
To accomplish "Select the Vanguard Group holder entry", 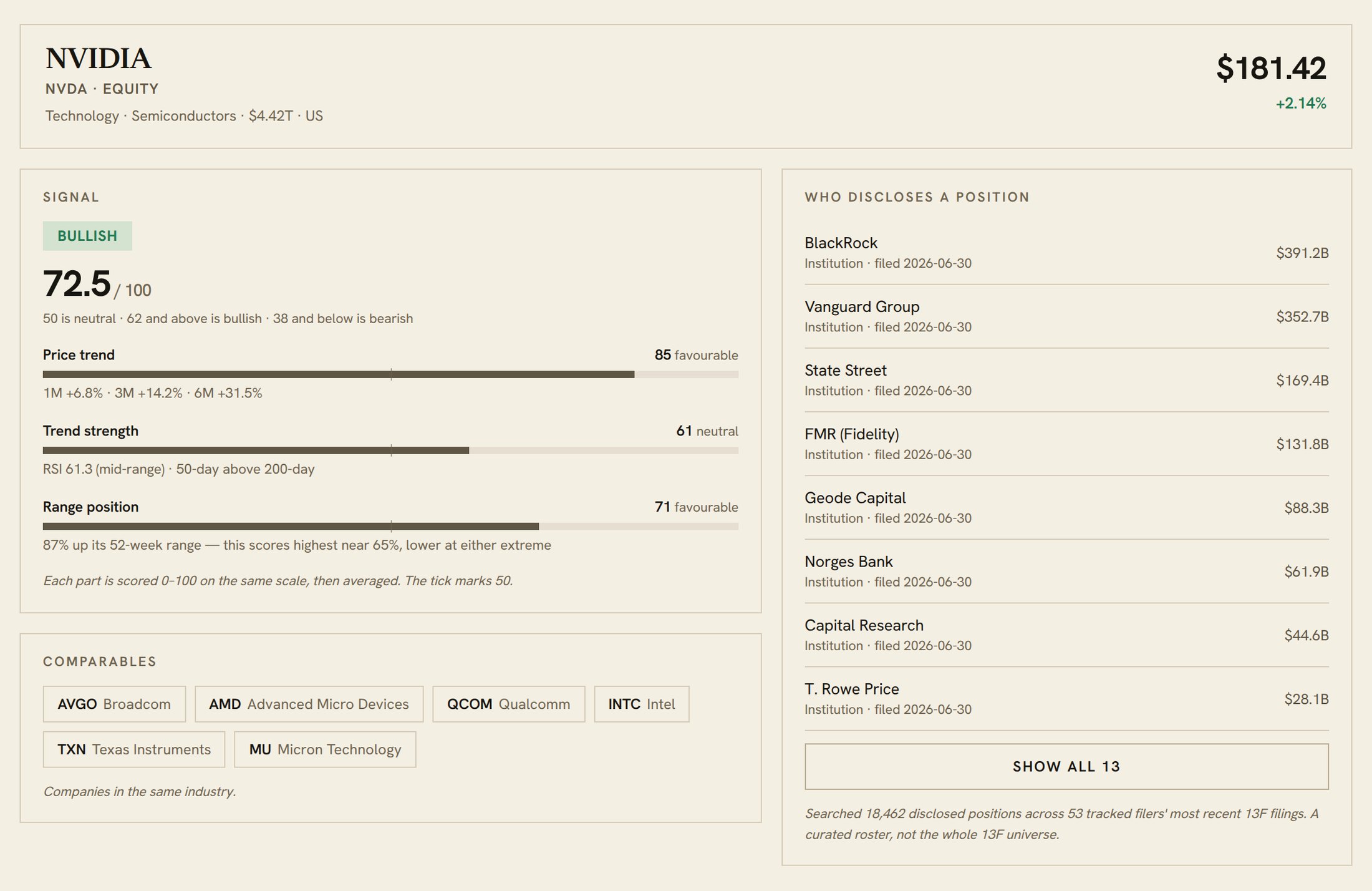I will click(x=1066, y=316).
